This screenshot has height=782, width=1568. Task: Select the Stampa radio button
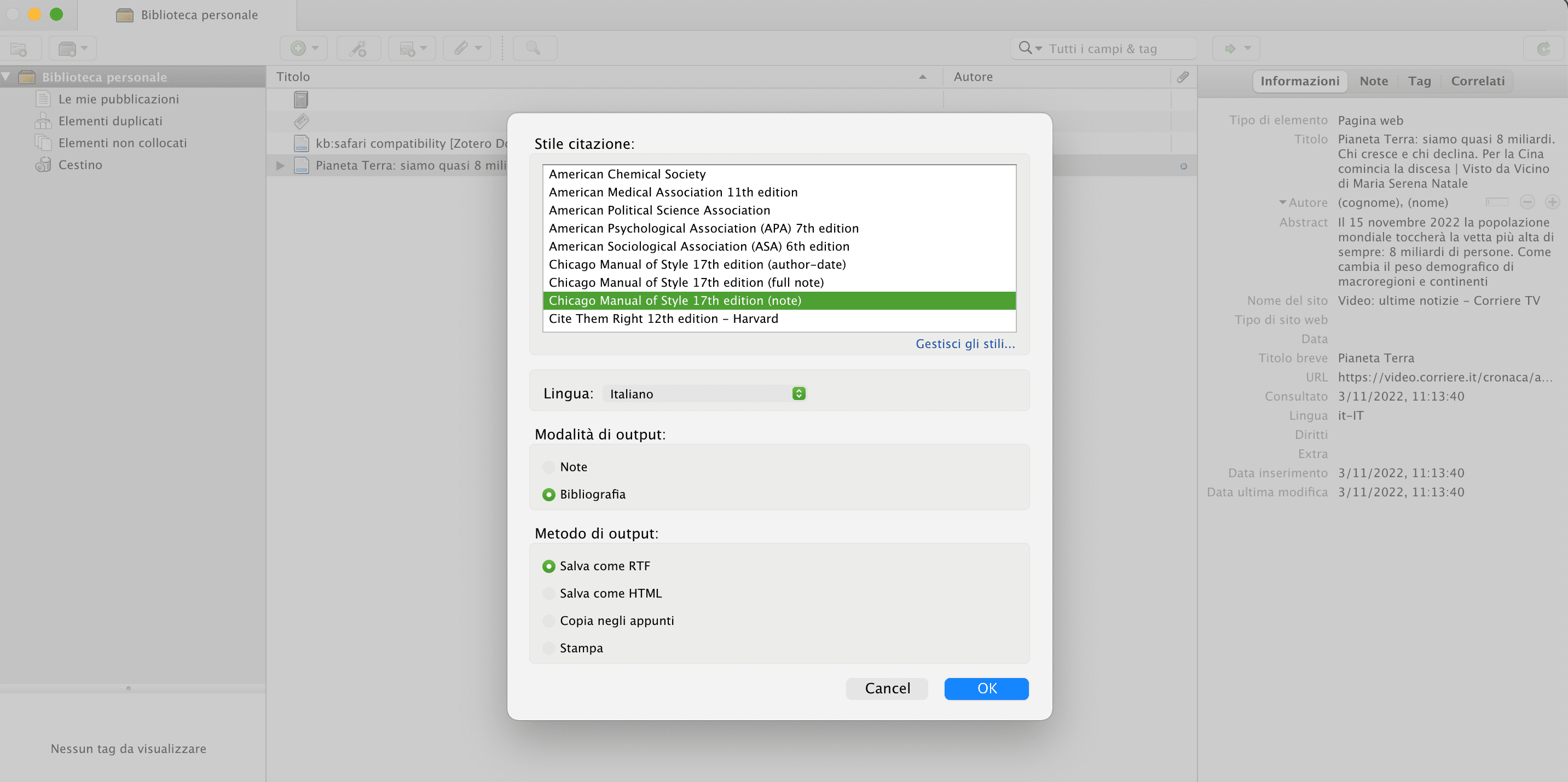point(548,648)
